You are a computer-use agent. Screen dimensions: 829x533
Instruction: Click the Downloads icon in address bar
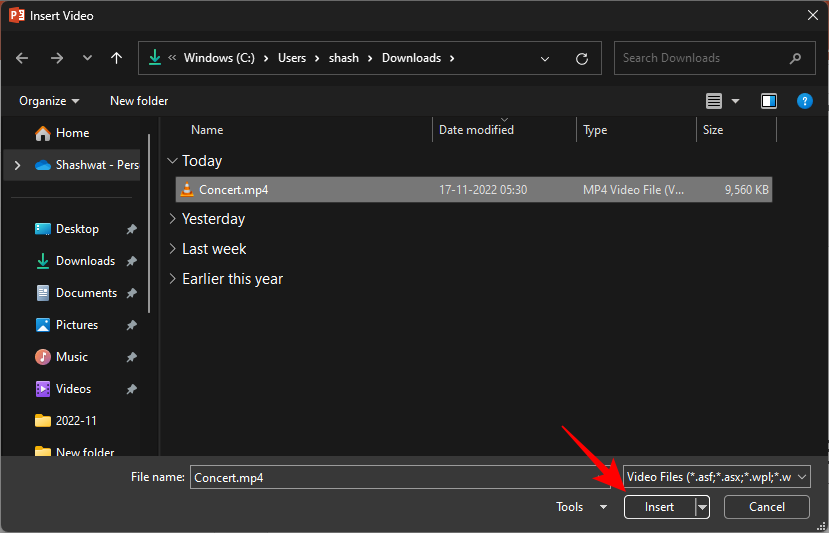pyautogui.click(x=154, y=58)
